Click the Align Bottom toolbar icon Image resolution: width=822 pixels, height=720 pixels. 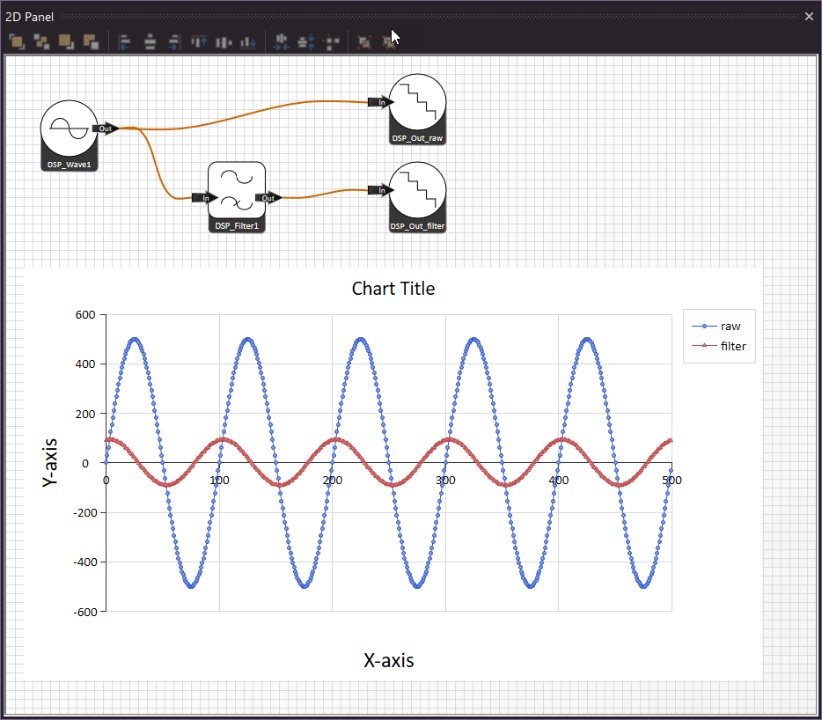click(247, 42)
